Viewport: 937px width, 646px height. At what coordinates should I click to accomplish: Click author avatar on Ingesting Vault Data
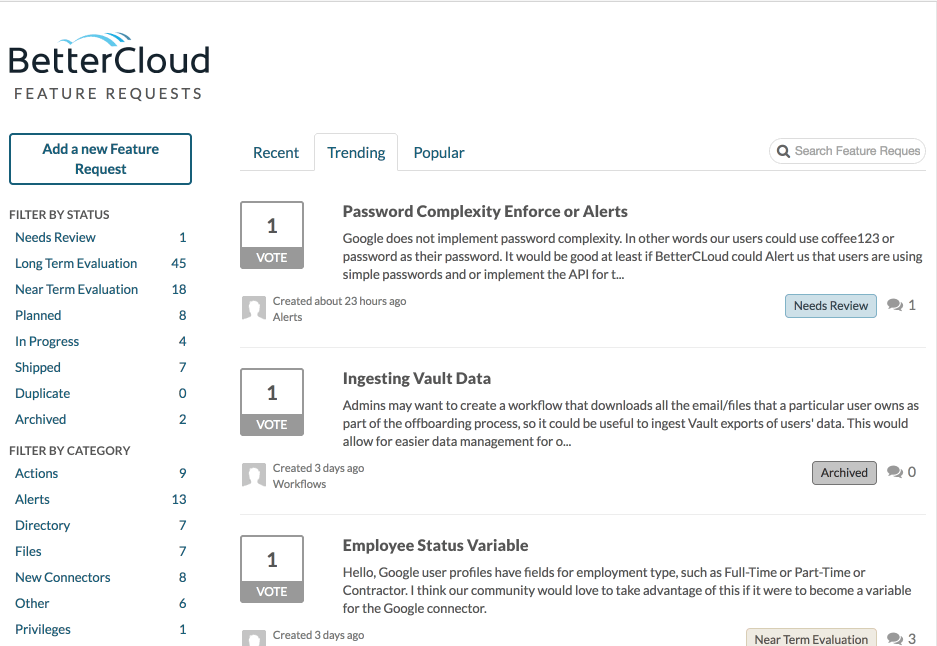[x=254, y=474]
